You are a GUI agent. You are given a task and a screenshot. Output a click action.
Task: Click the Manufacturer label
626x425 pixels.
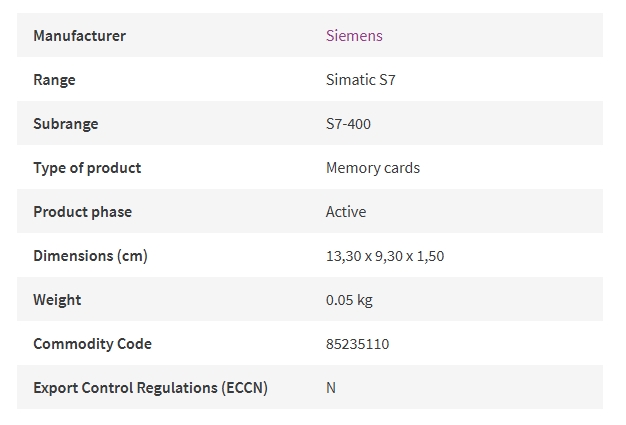(79, 36)
